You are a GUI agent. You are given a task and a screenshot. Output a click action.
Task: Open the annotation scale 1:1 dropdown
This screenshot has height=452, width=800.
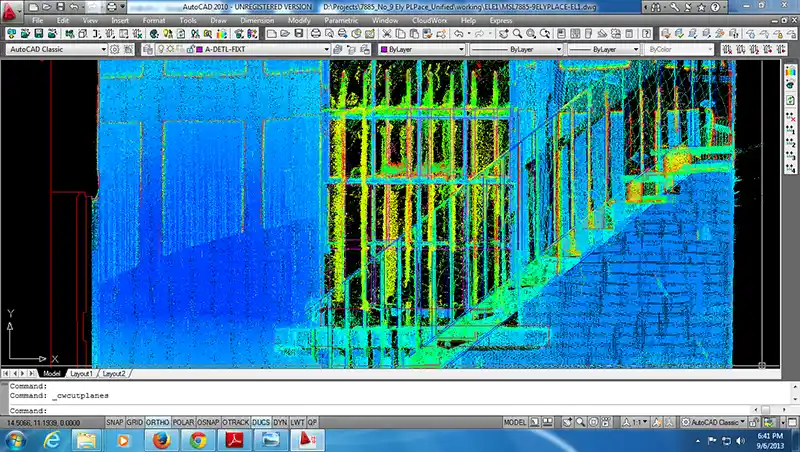point(636,422)
